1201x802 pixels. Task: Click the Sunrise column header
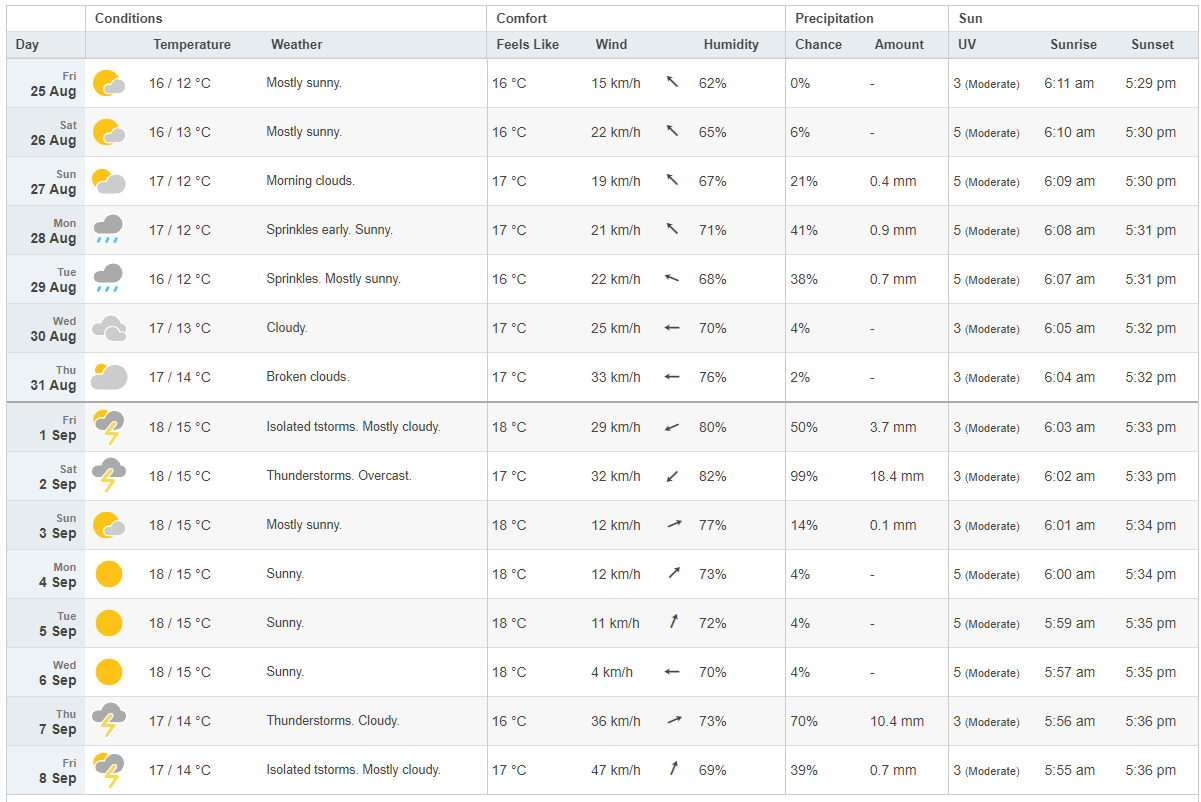1073,45
